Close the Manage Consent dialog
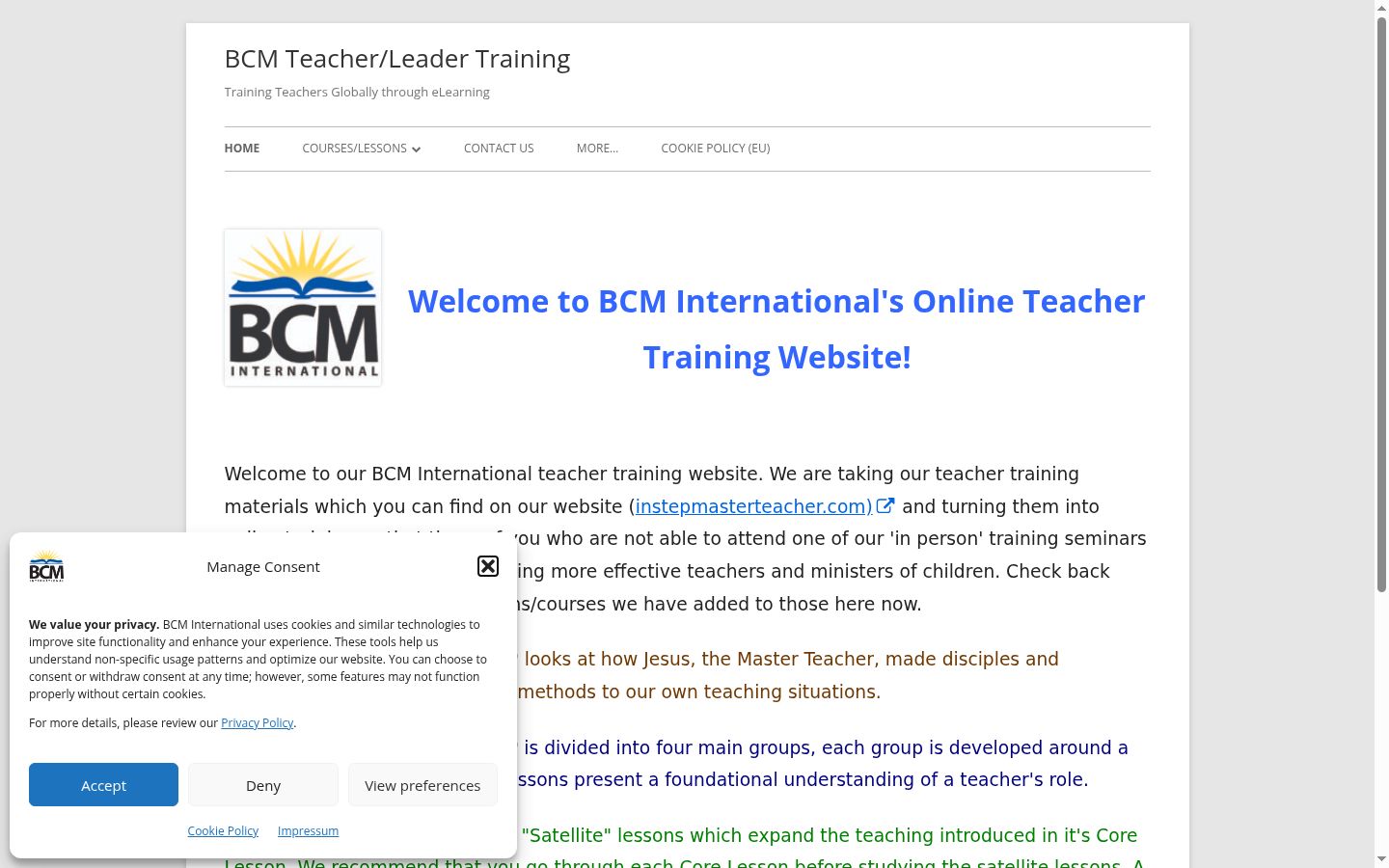This screenshot has height=868, width=1389. point(488,566)
